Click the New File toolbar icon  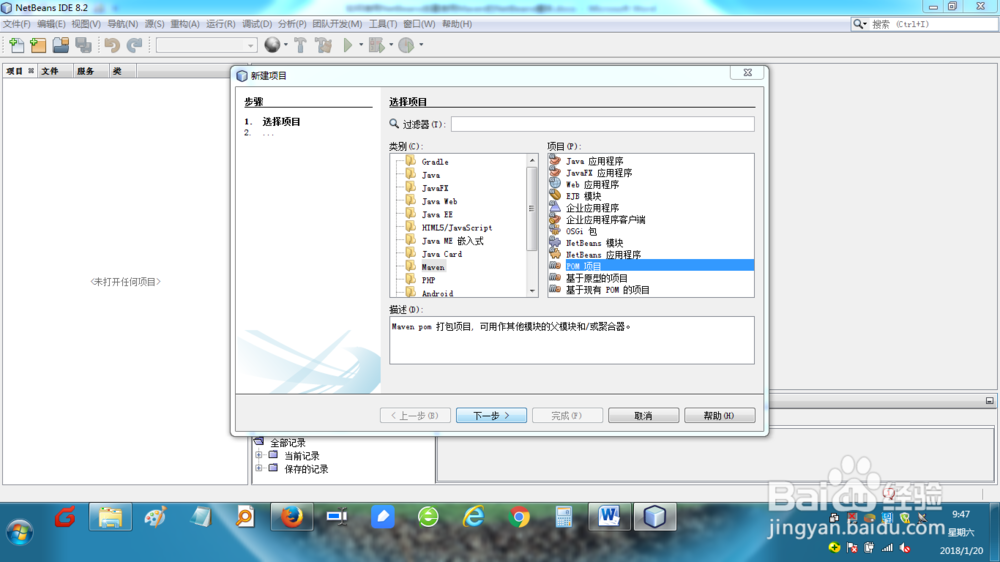(16, 45)
